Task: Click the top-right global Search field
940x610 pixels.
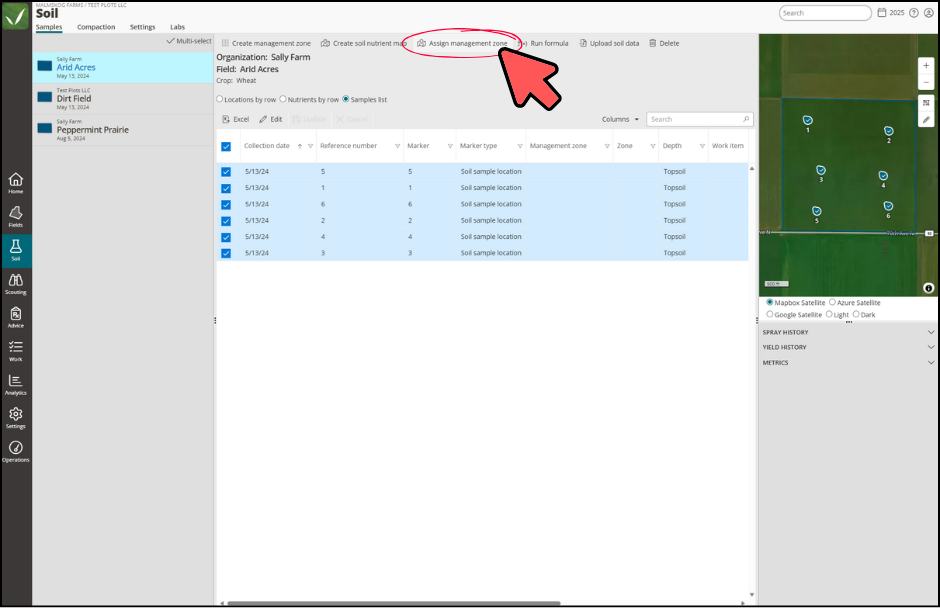Action: tap(825, 13)
